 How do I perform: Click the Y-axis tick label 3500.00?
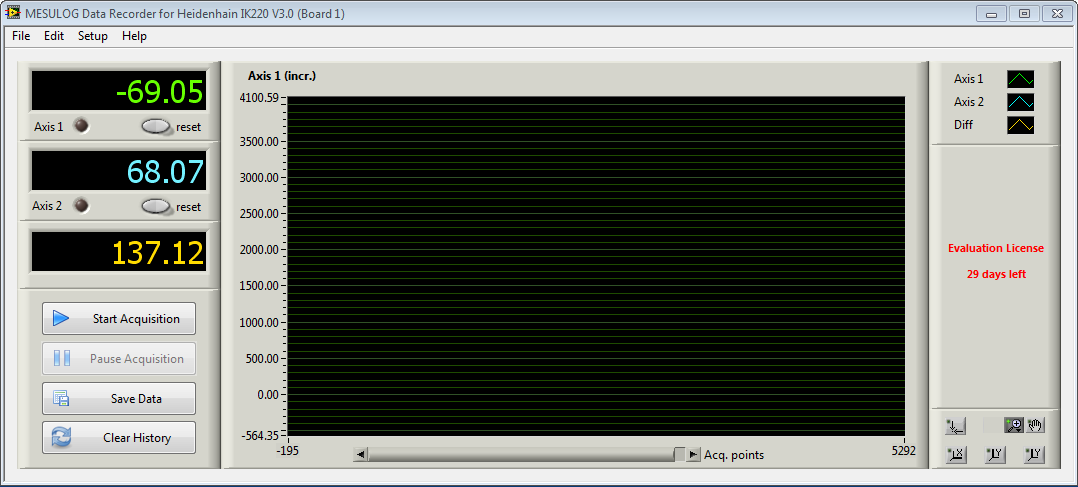(259, 141)
